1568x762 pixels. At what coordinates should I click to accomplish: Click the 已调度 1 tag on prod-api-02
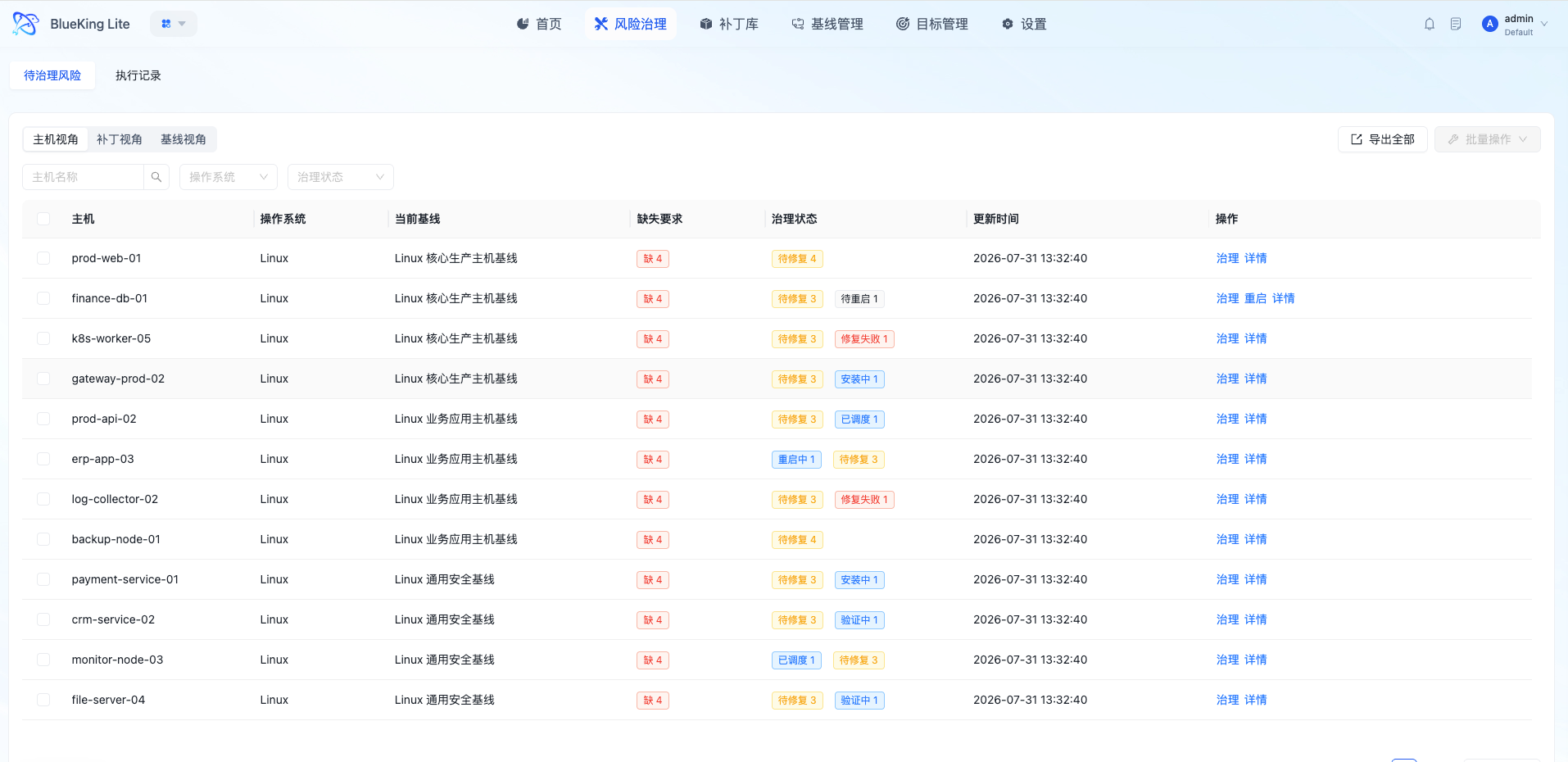tap(859, 420)
